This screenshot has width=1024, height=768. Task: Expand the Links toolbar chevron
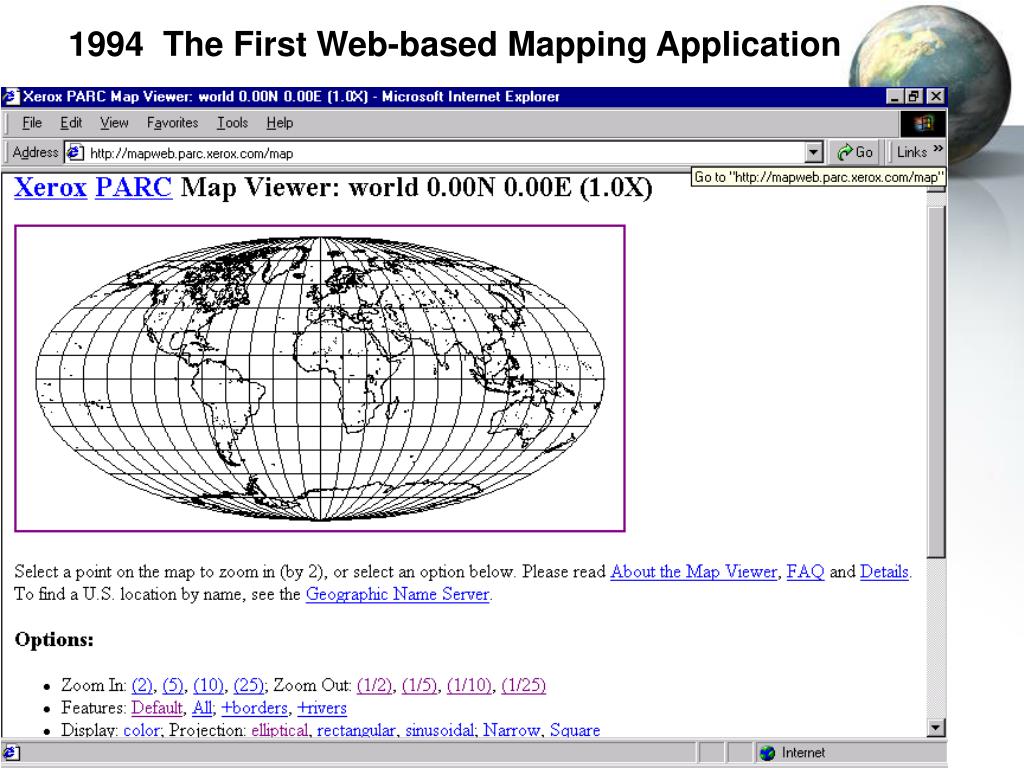[x=938, y=151]
